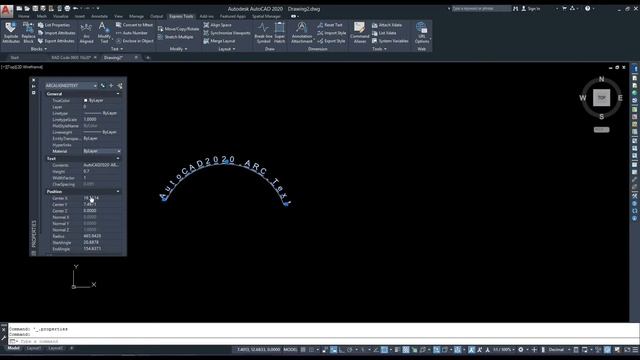Image resolution: width=640 pixels, height=360 pixels.
Task: Open the Super Hatch tool
Action: click(280, 33)
